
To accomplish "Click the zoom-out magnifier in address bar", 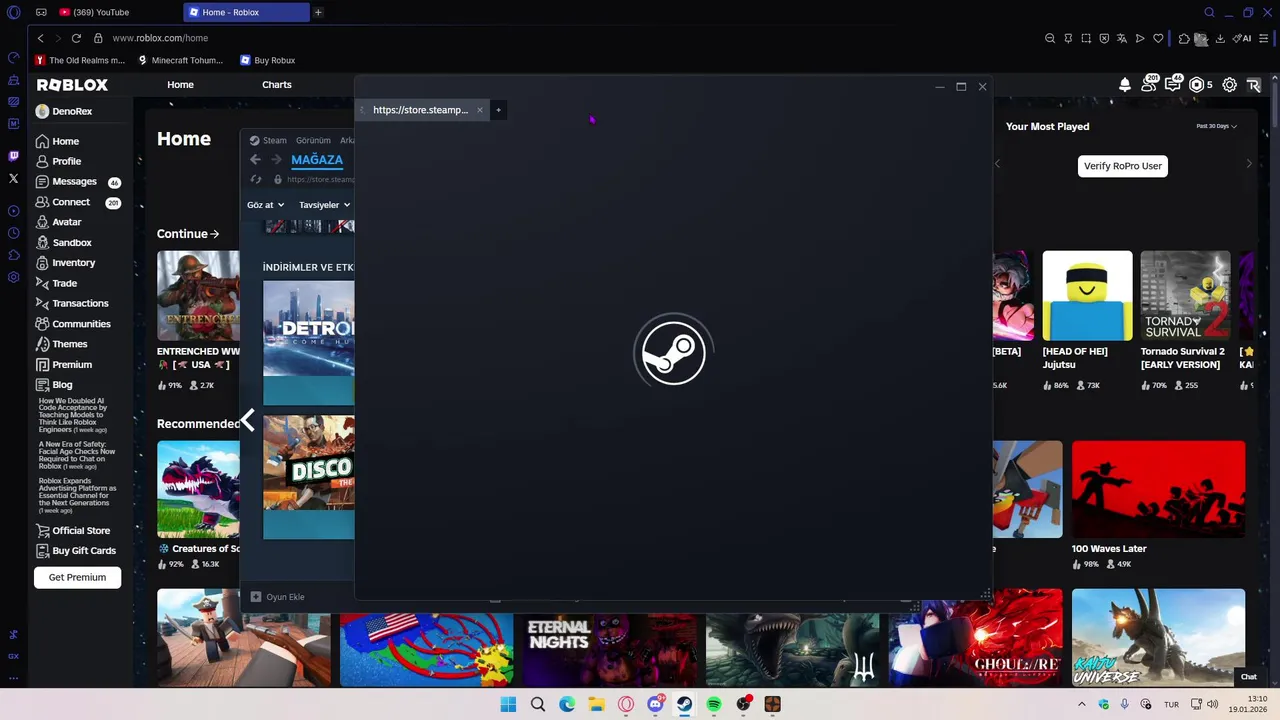I will pos(1050,38).
